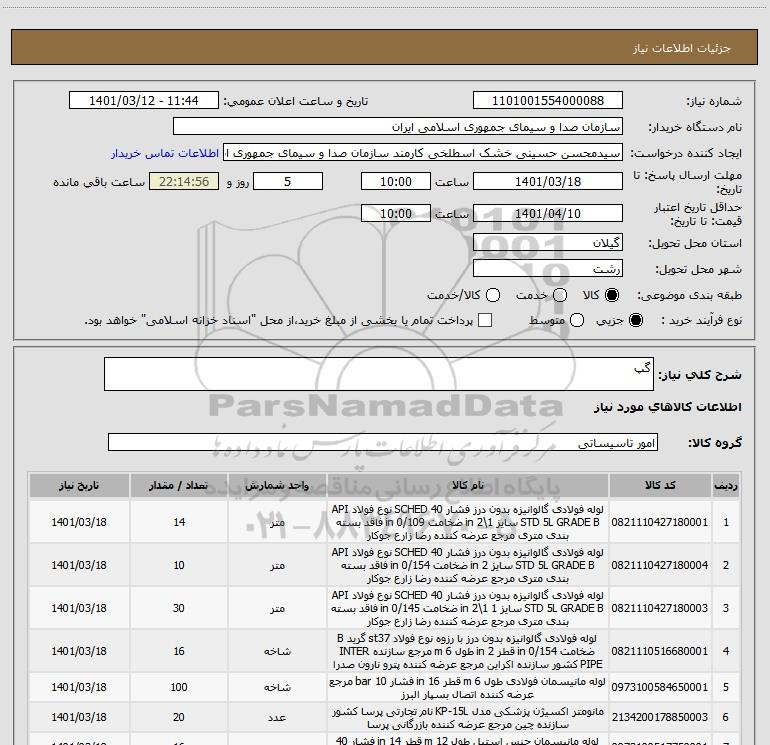Select the خدمت radio button
Viewport: 770px width, 745px height.
[x=560, y=295]
